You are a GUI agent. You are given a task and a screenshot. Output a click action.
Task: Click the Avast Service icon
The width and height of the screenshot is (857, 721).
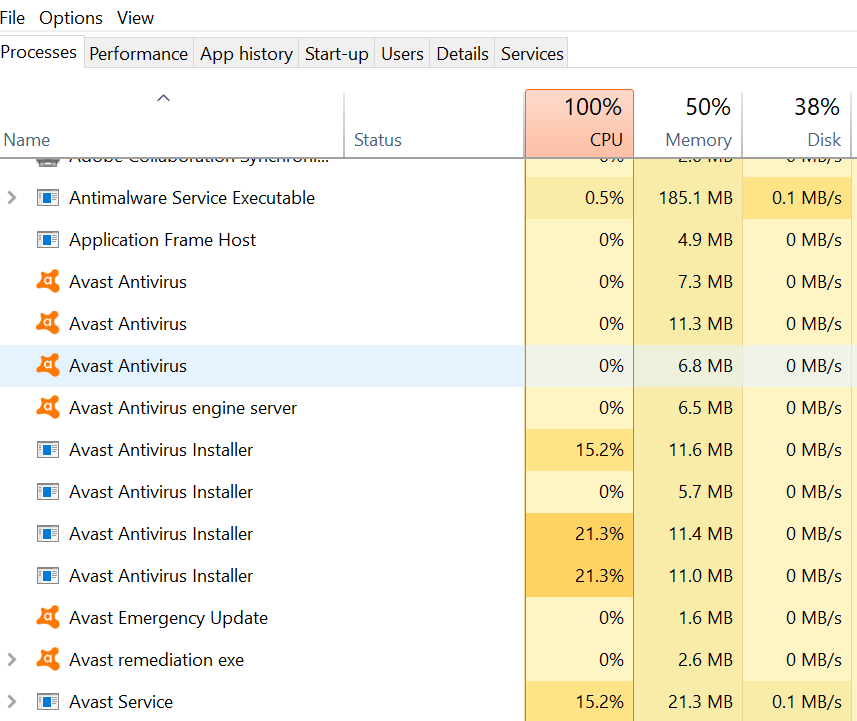coord(48,701)
